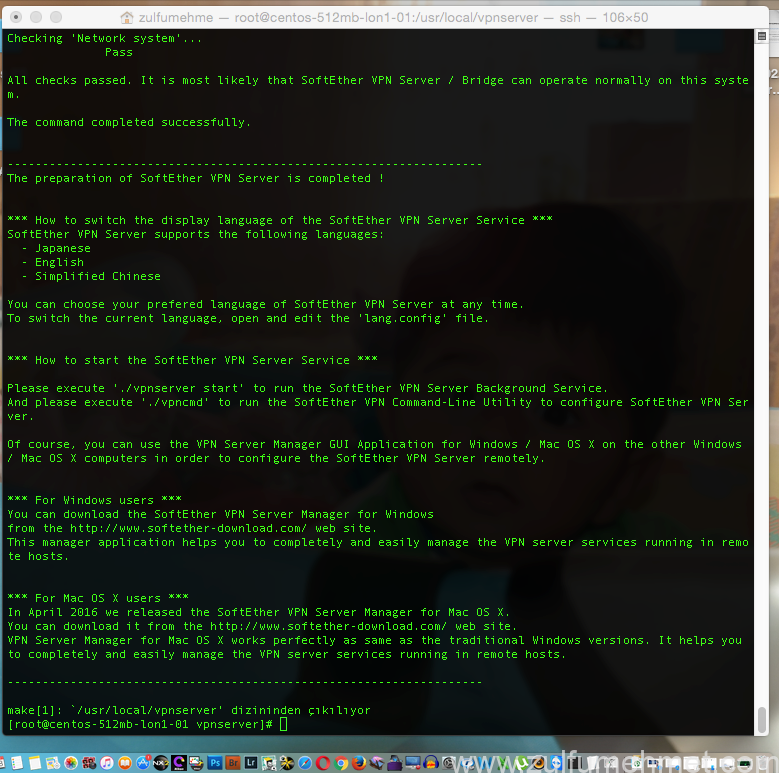The image size is (779, 773).
Task: Launch TeamViewer from the Dock
Action: coord(556,763)
